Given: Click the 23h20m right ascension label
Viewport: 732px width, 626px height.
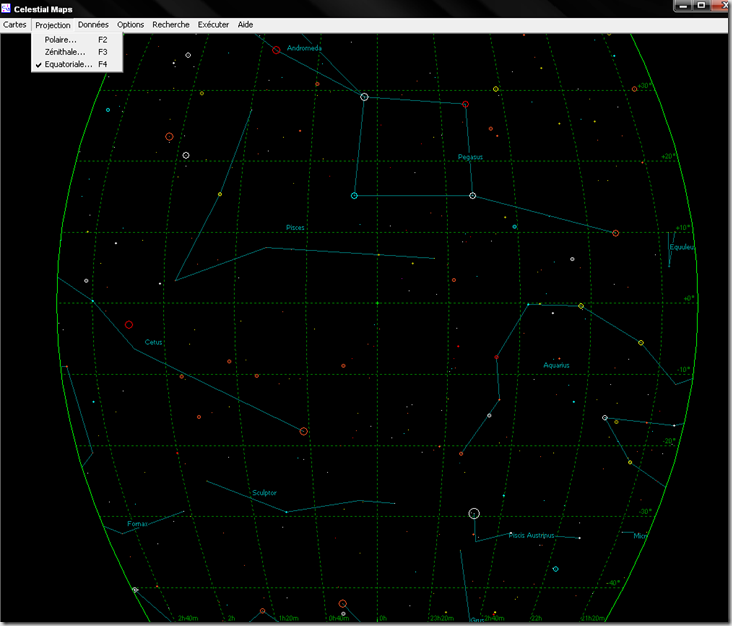Looking at the screenshot, I should tap(442, 618).
